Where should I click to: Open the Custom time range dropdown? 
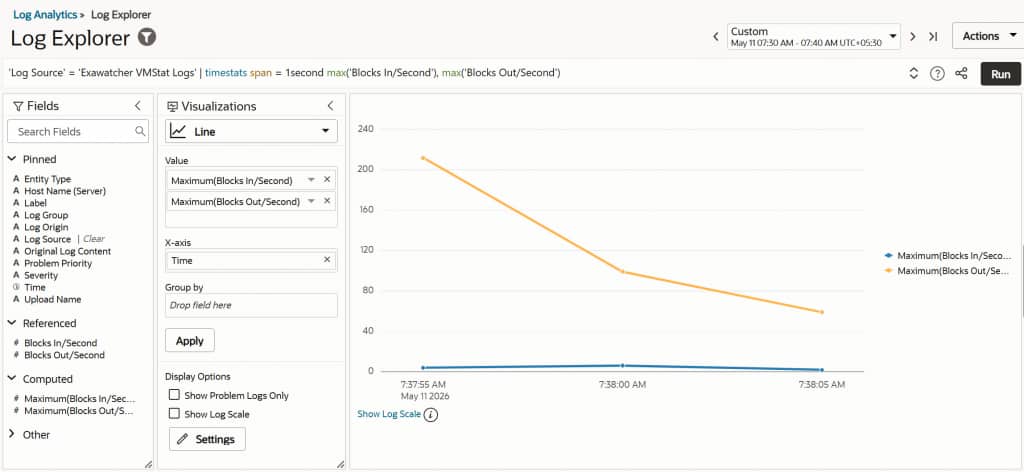tap(814, 37)
